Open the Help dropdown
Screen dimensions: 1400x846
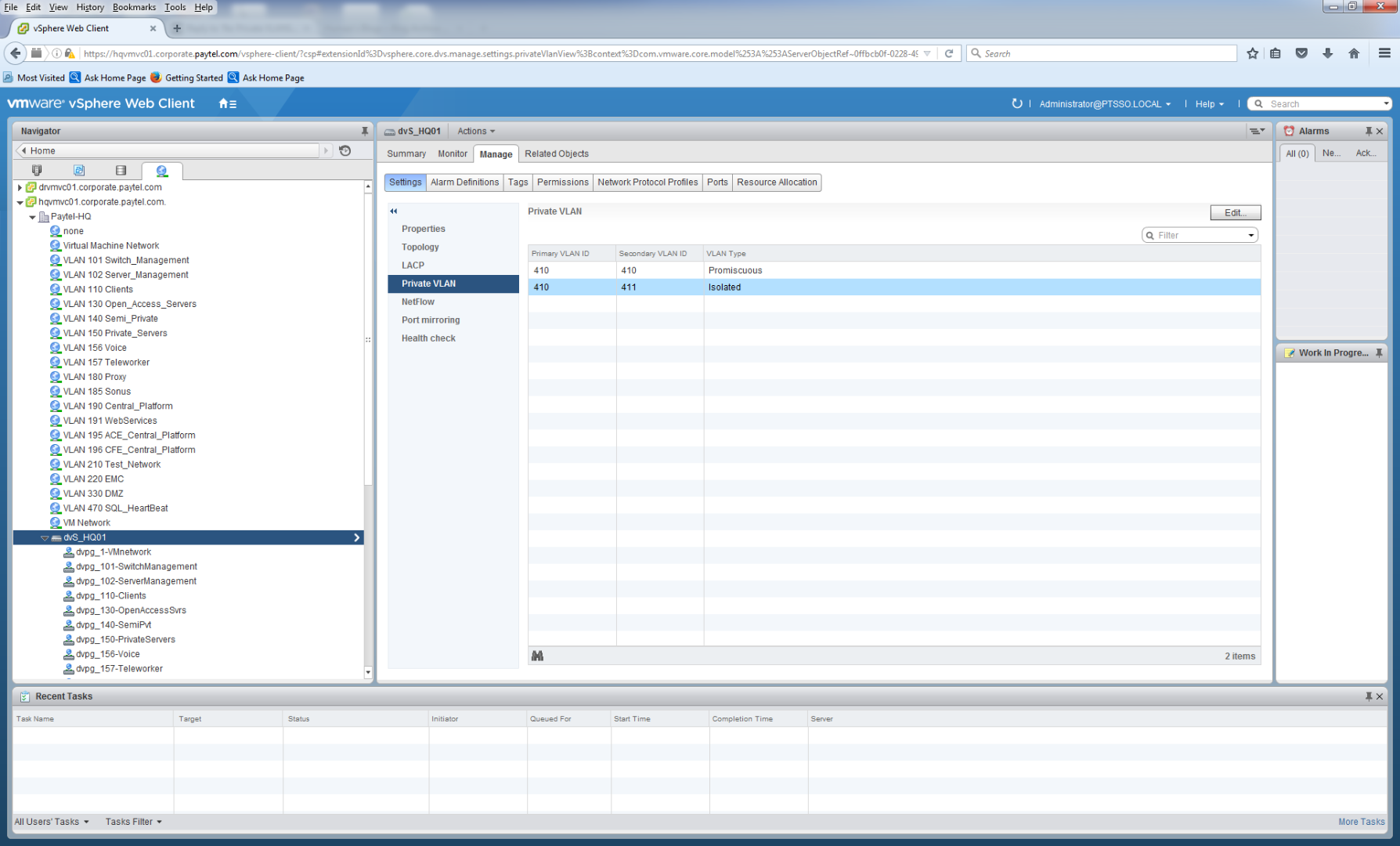click(x=1209, y=103)
